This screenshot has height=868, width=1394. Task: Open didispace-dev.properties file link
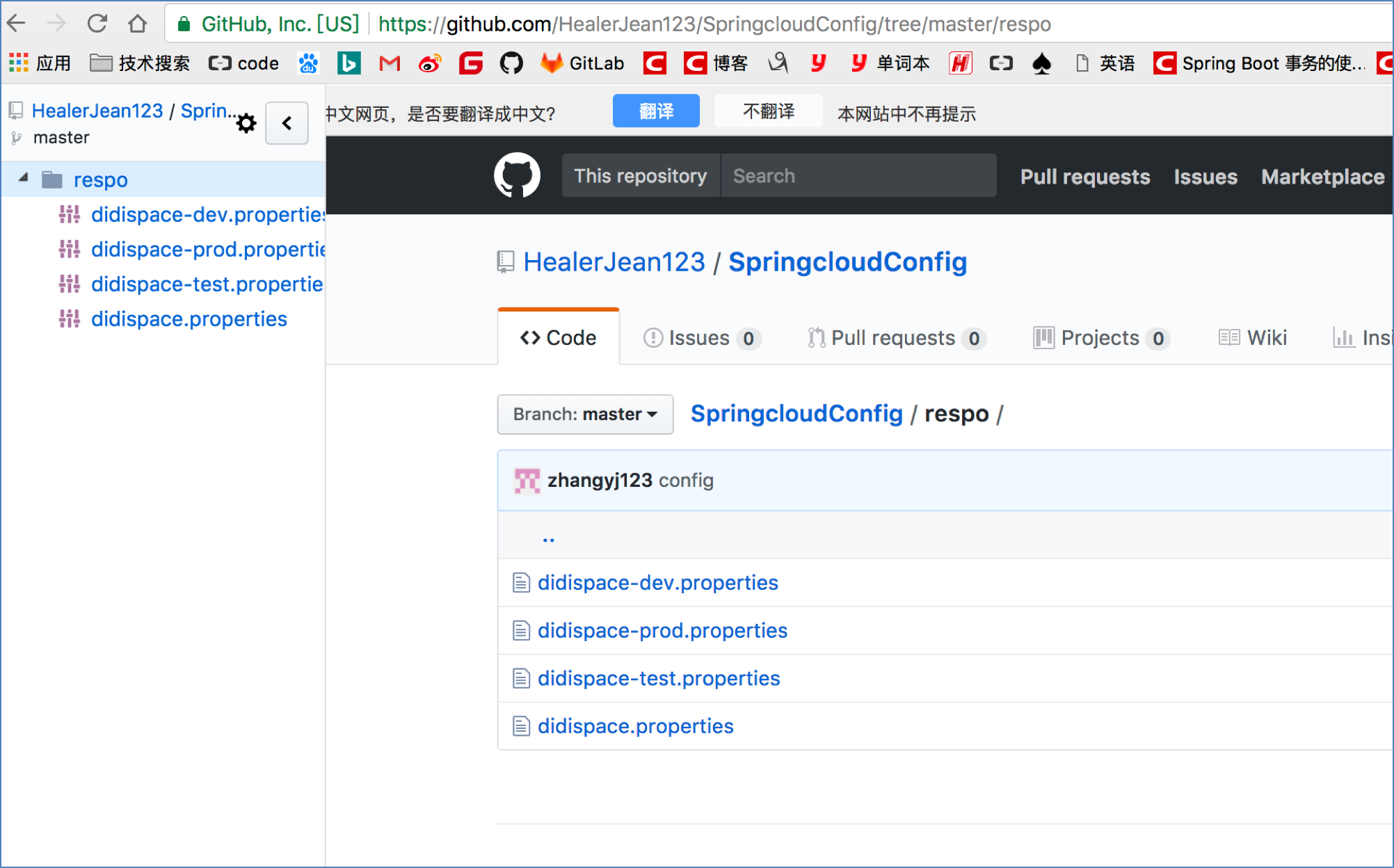(659, 581)
